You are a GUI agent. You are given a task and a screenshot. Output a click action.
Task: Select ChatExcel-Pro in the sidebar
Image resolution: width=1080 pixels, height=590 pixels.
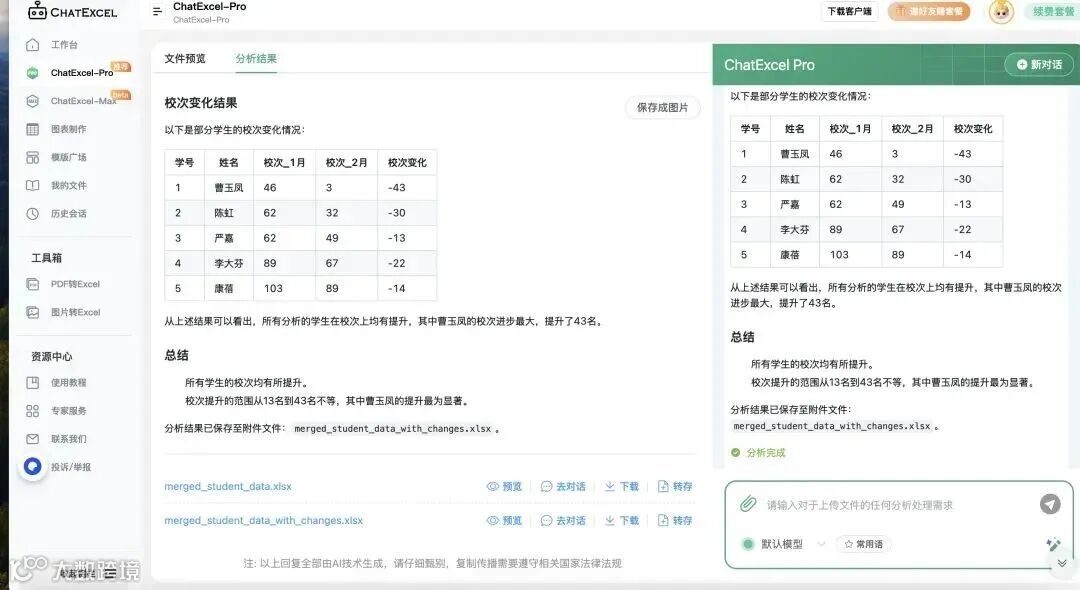[81, 72]
